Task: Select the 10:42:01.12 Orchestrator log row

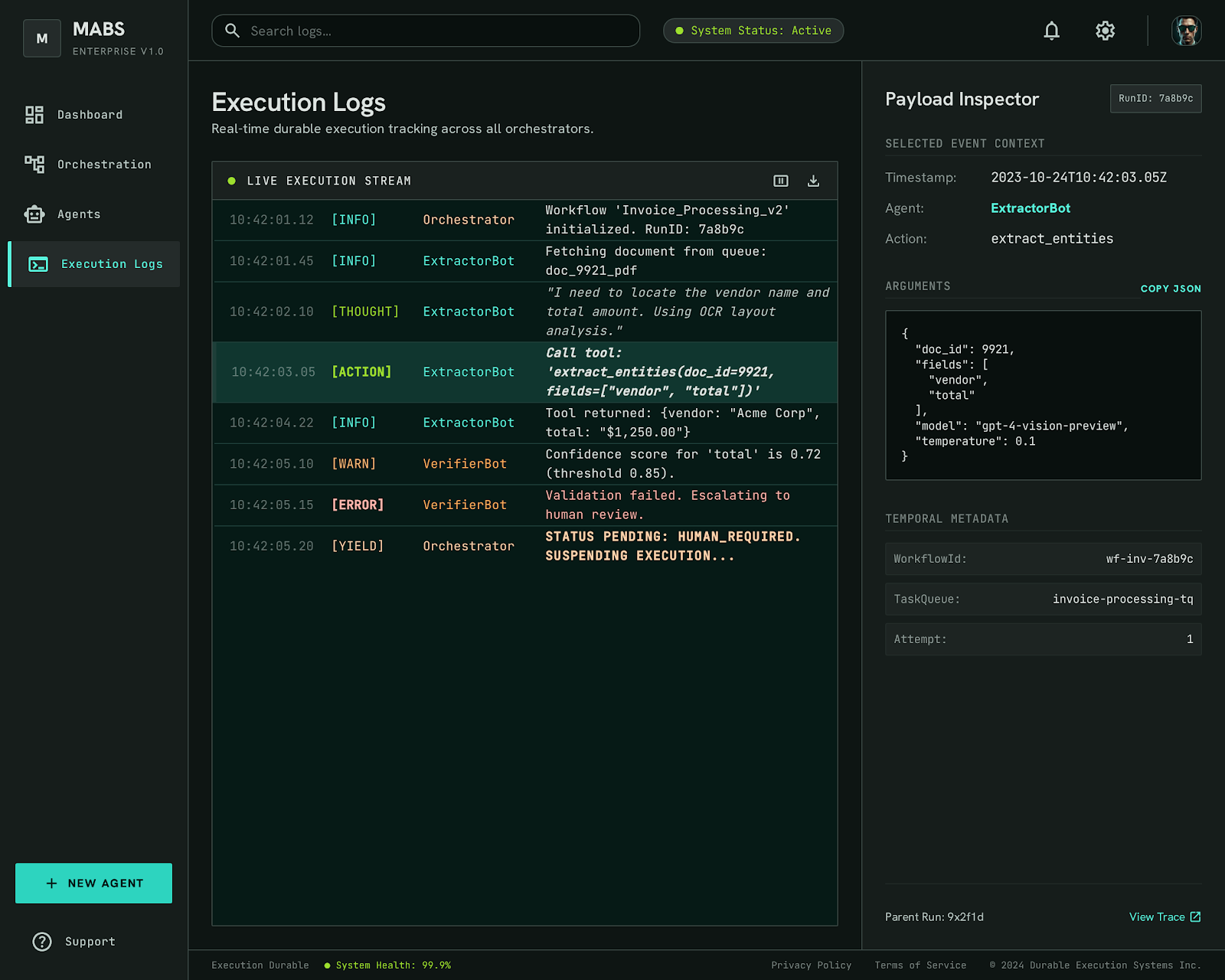Action: 525,220
